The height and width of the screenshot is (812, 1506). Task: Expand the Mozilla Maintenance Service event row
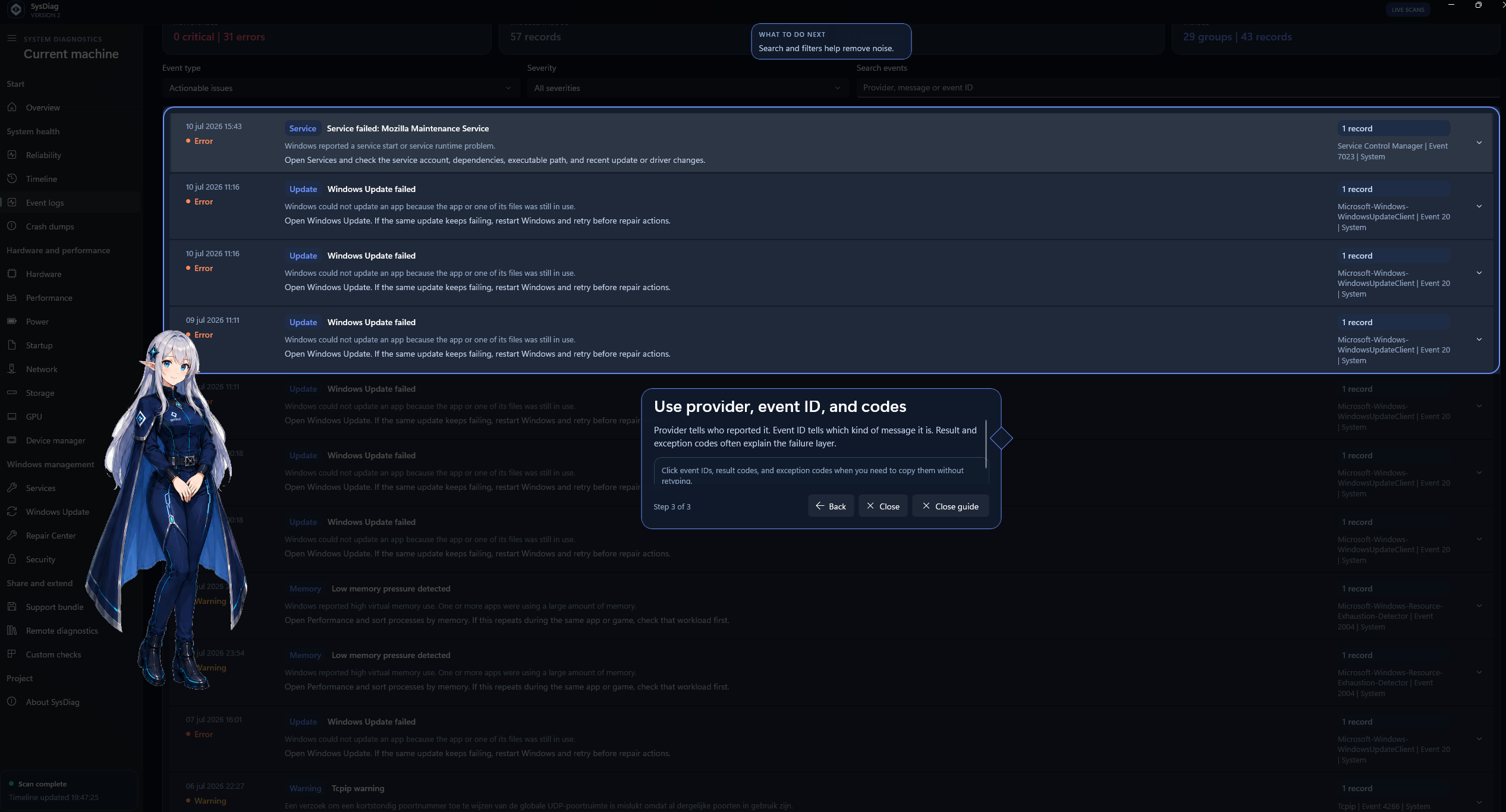[1479, 143]
